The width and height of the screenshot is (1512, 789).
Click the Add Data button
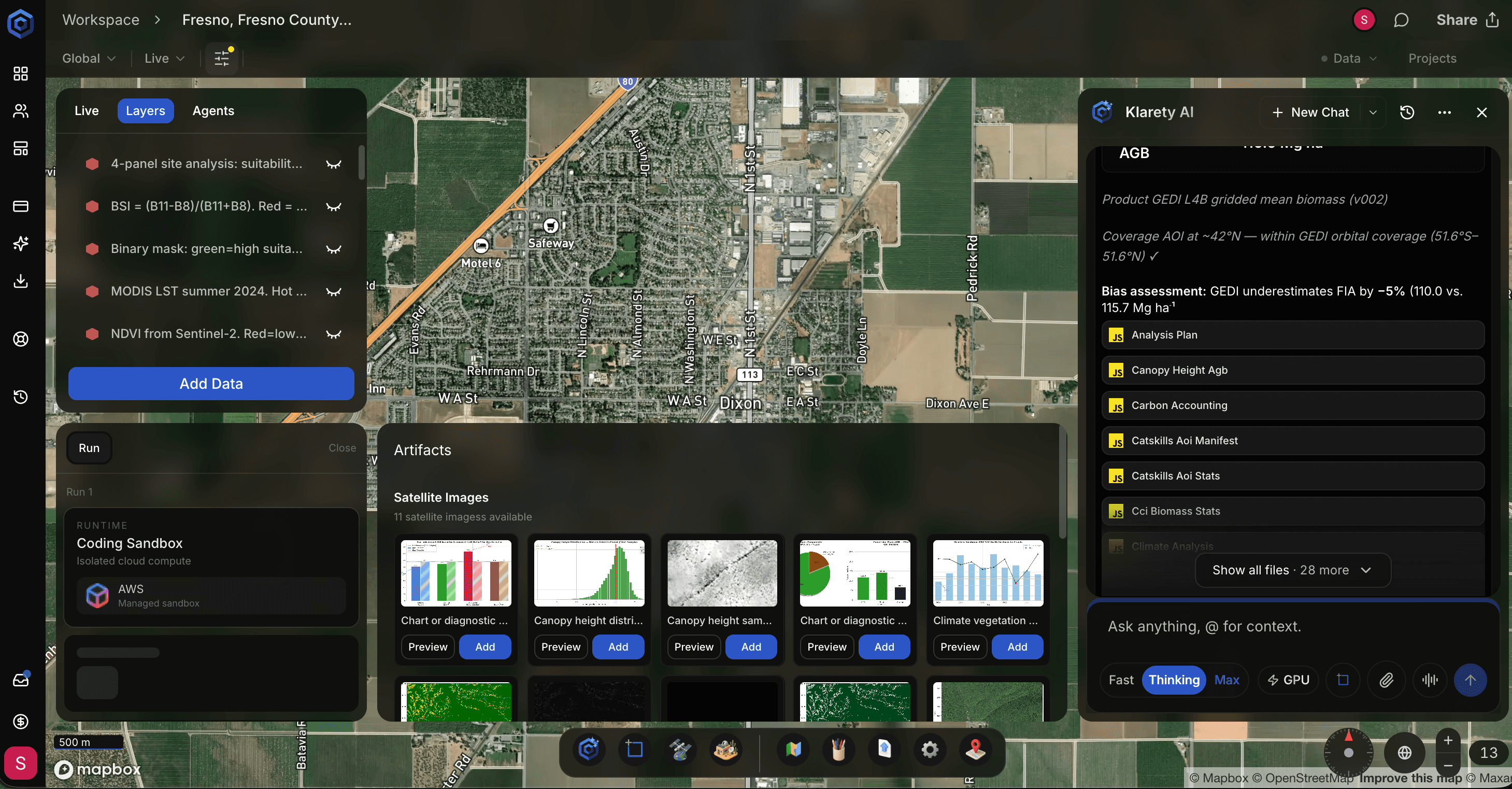coord(211,383)
